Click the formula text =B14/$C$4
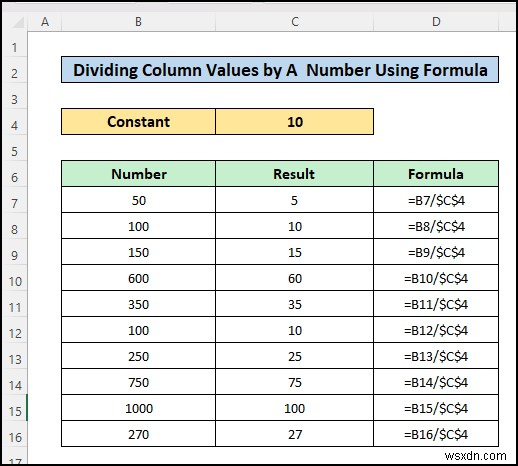The width and height of the screenshot is (518, 466). [436, 382]
